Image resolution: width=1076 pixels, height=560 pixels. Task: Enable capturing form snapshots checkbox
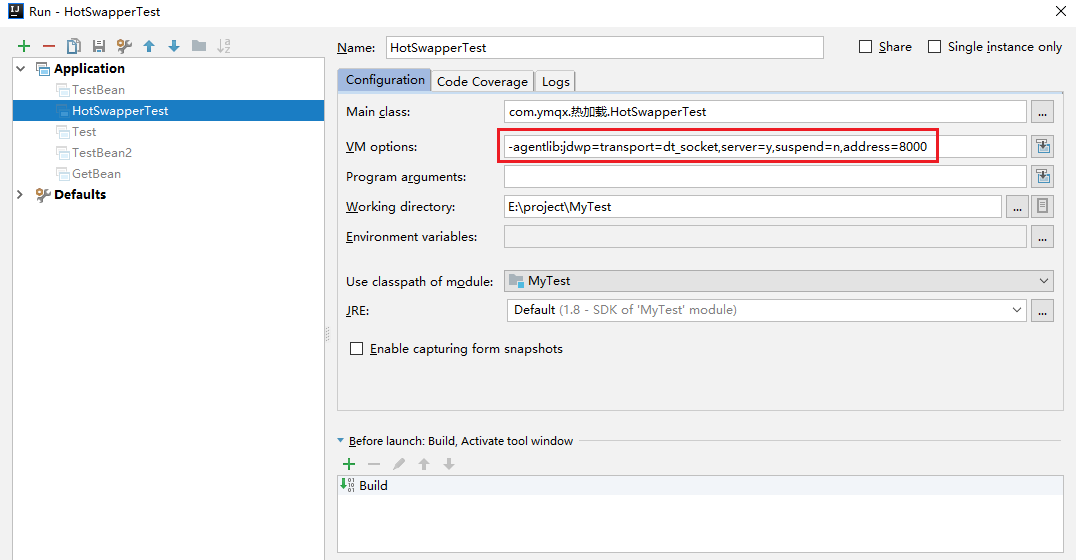(x=356, y=349)
